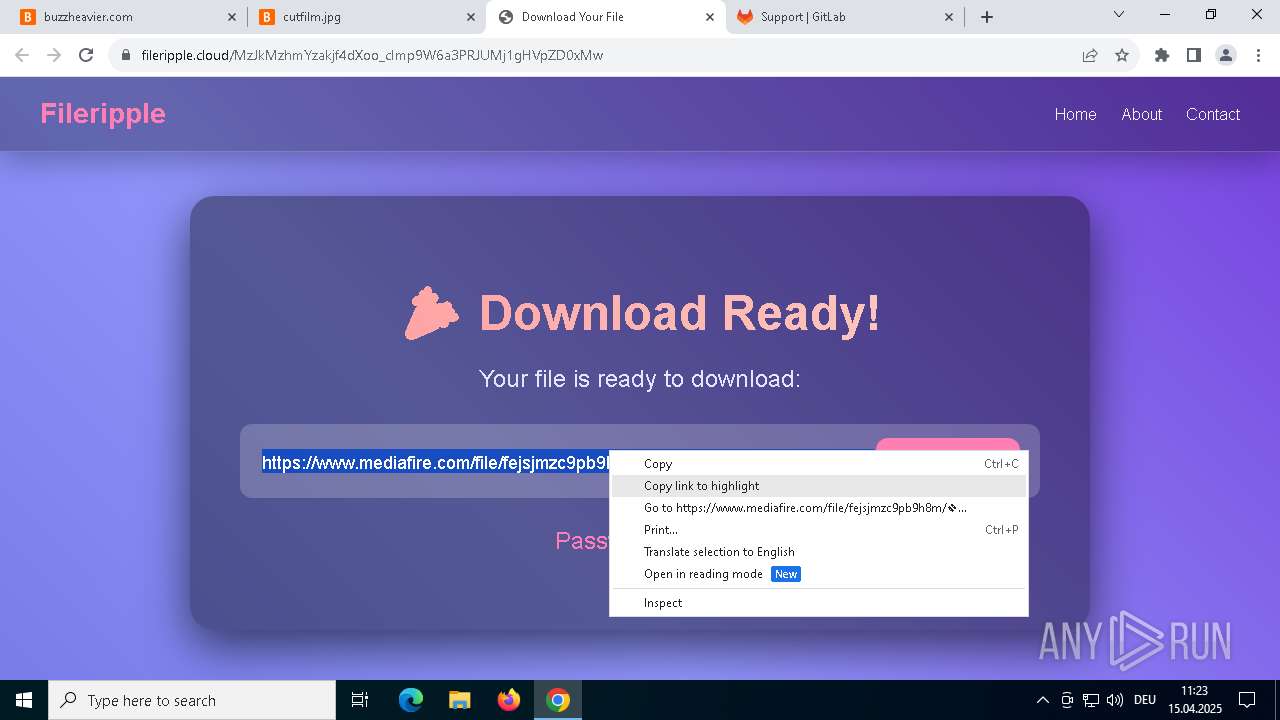Image resolution: width=1280 pixels, height=720 pixels.
Task: Switch to the Support | GitLab tab
Action: (x=845, y=17)
